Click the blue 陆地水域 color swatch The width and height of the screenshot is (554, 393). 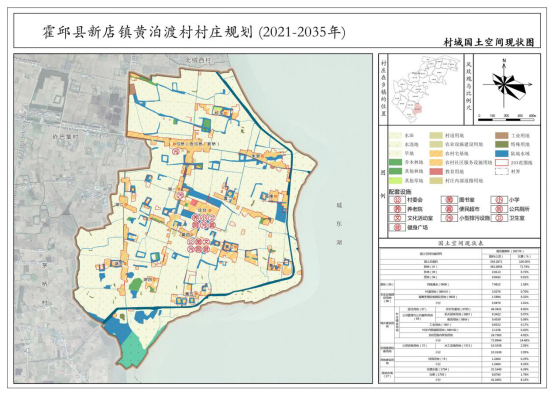502,154
